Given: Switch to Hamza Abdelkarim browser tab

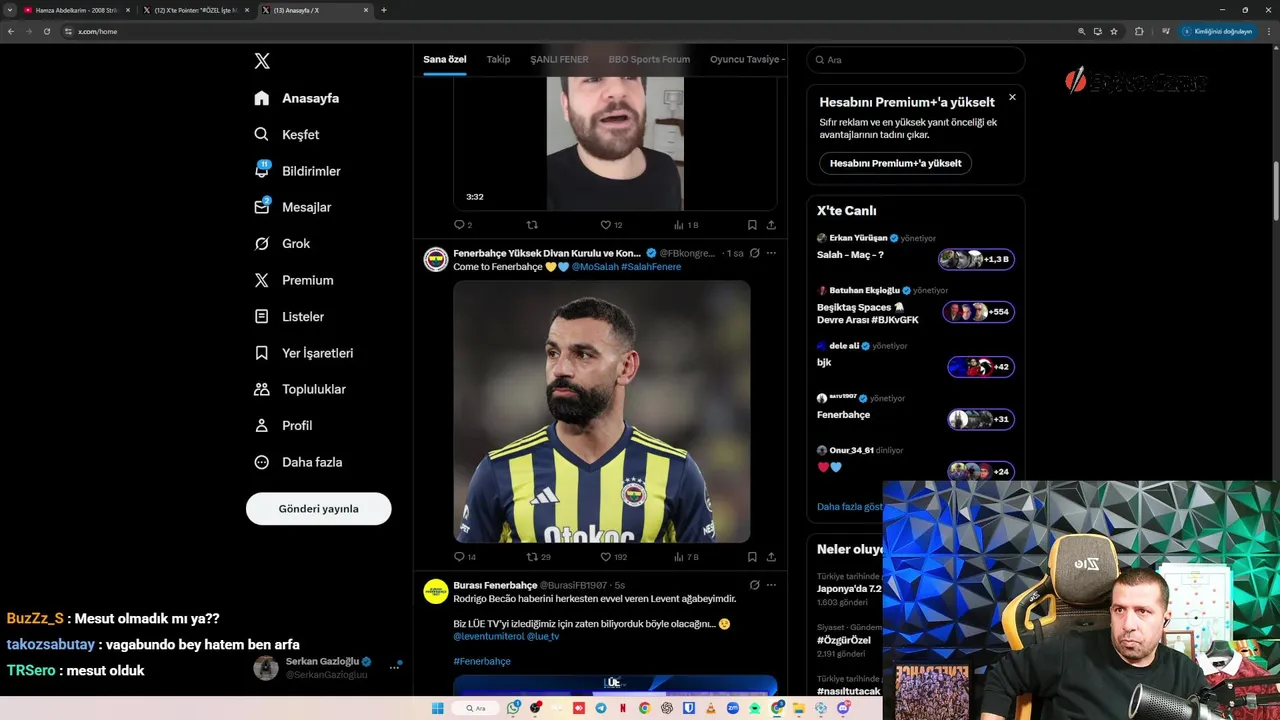Looking at the screenshot, I should (x=77, y=10).
